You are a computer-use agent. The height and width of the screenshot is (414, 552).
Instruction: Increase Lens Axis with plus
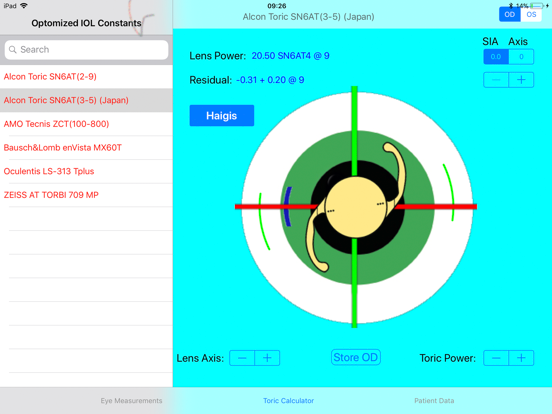click(267, 358)
